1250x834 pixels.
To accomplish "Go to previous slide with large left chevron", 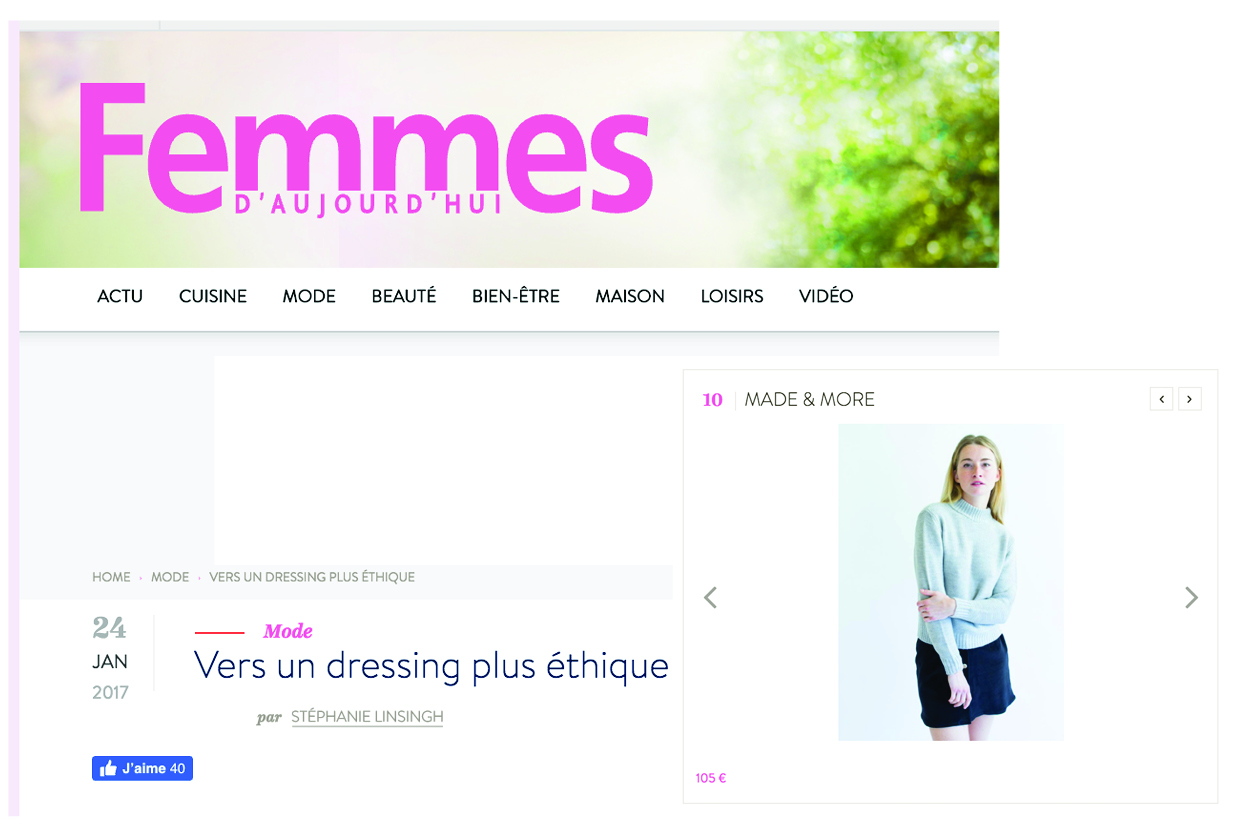I will click(710, 598).
